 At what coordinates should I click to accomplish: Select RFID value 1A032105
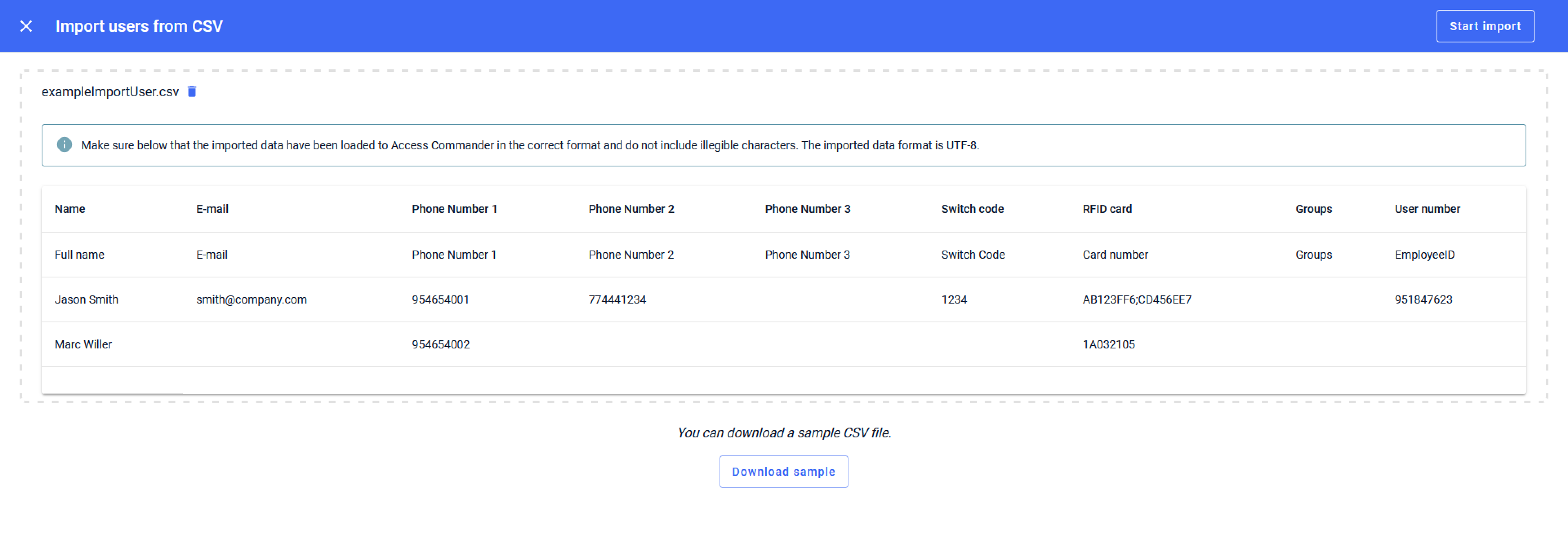pyautogui.click(x=1109, y=344)
